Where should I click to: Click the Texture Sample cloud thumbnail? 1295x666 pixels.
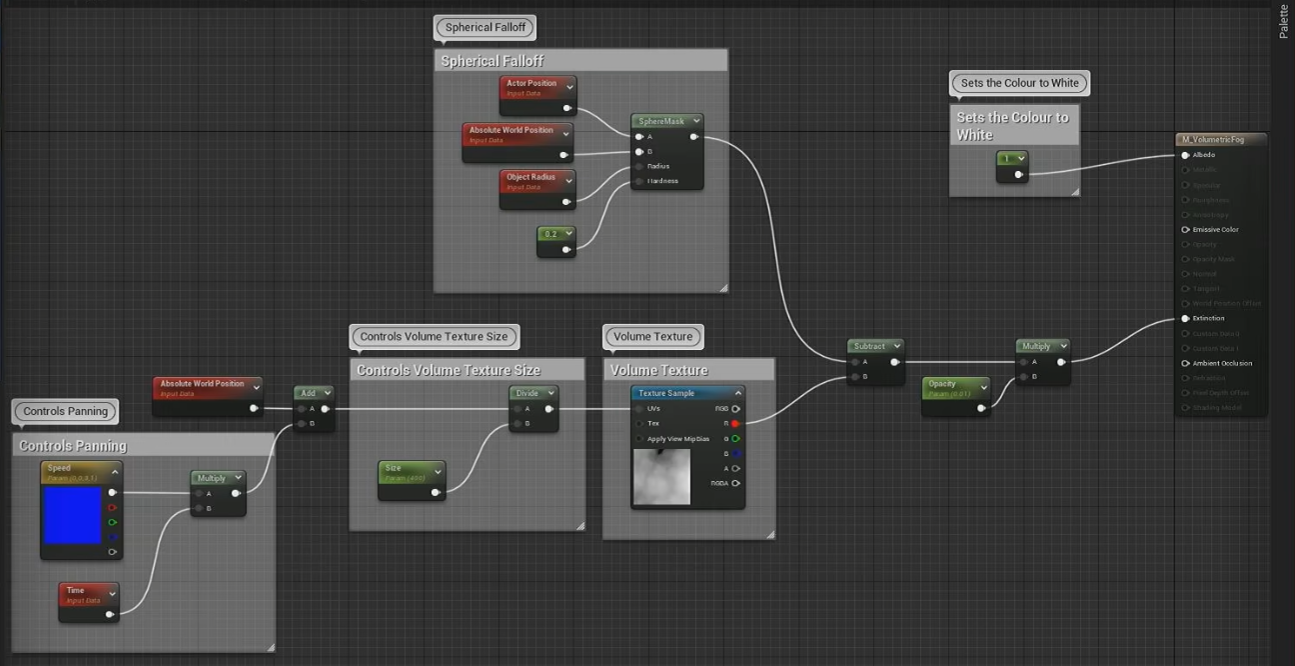pyautogui.click(x=662, y=477)
